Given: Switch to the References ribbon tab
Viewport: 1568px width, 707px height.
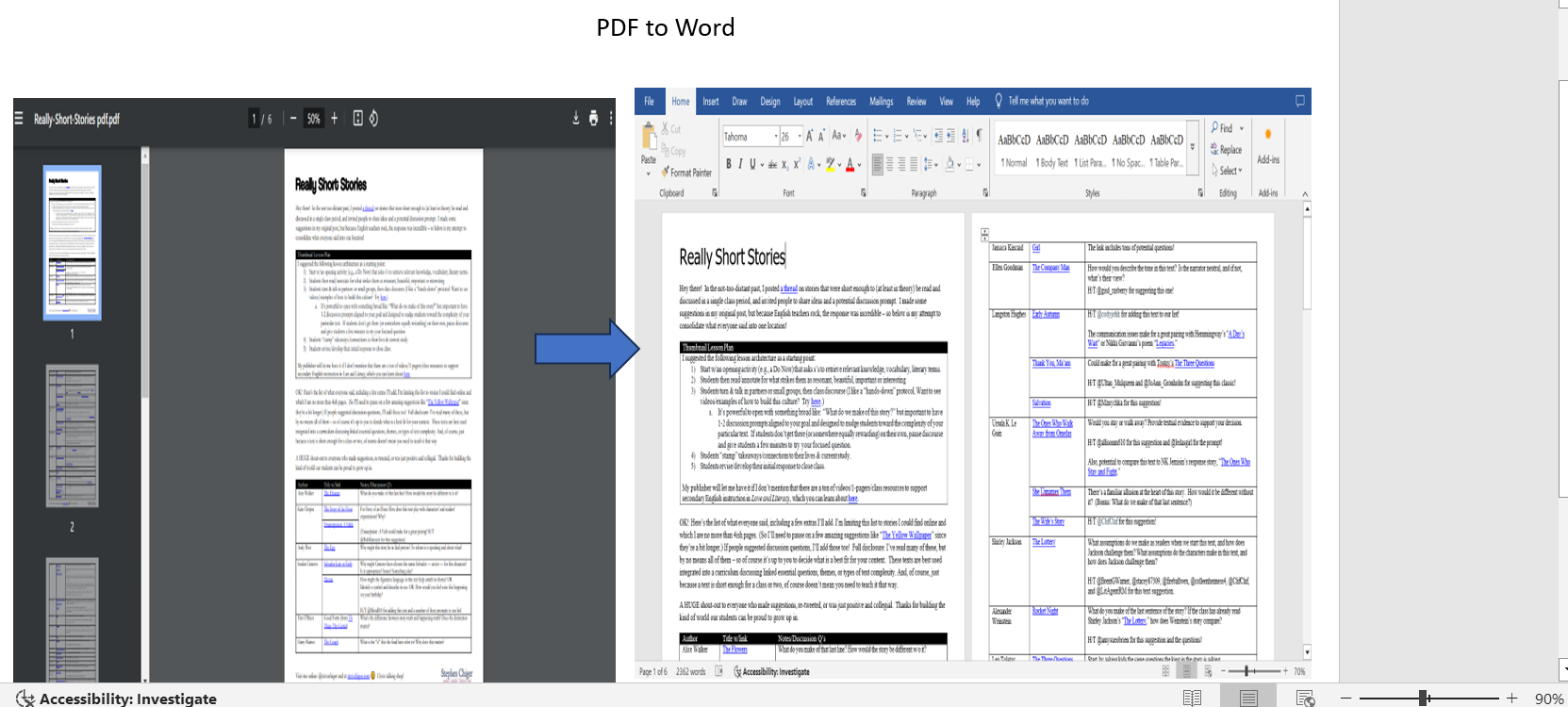Looking at the screenshot, I should click(x=841, y=101).
